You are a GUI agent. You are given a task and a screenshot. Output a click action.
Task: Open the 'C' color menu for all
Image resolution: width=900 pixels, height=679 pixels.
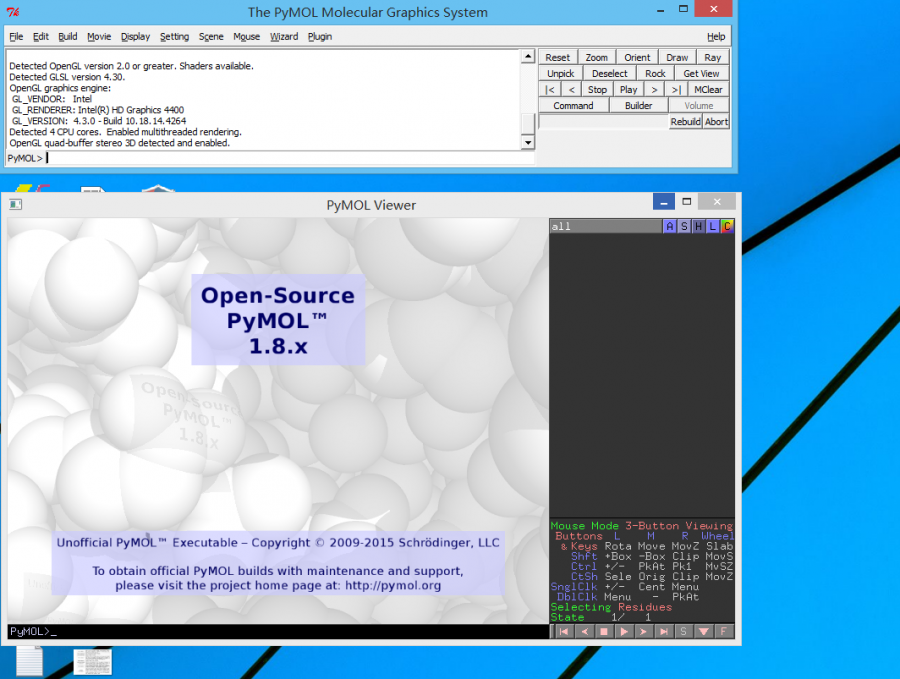pos(727,226)
